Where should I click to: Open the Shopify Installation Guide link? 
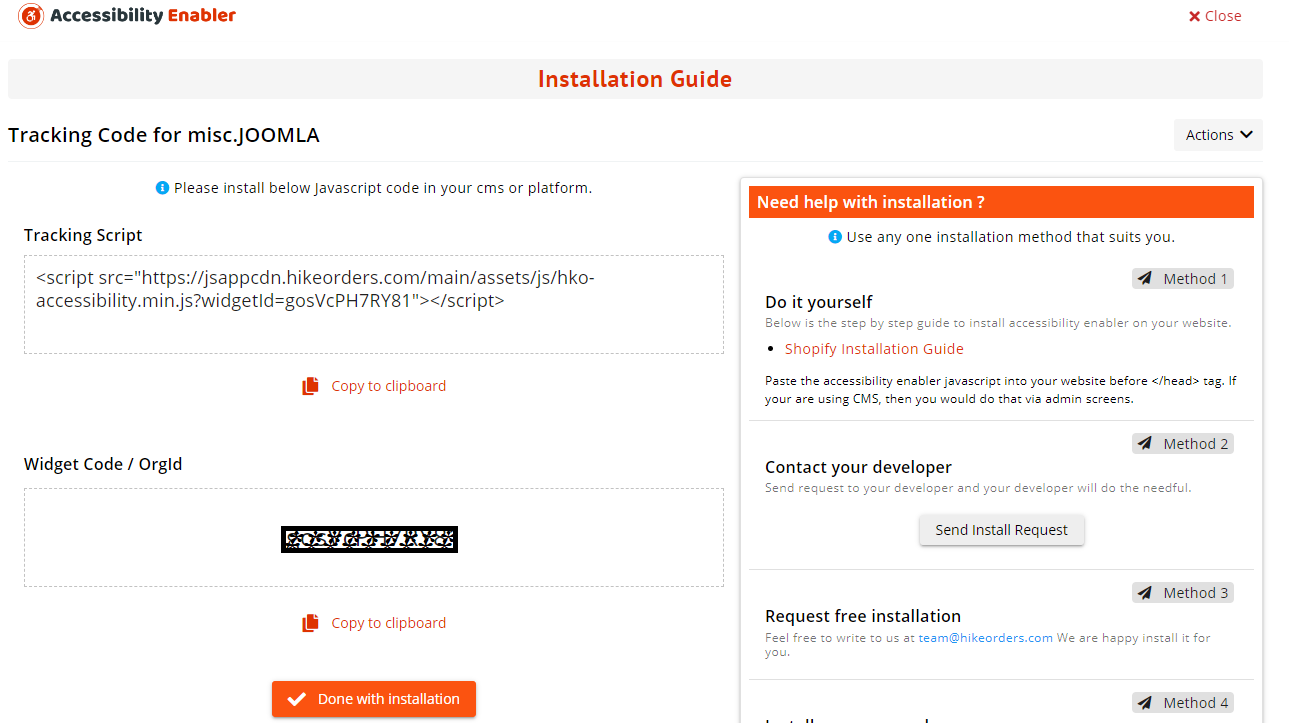click(x=874, y=349)
